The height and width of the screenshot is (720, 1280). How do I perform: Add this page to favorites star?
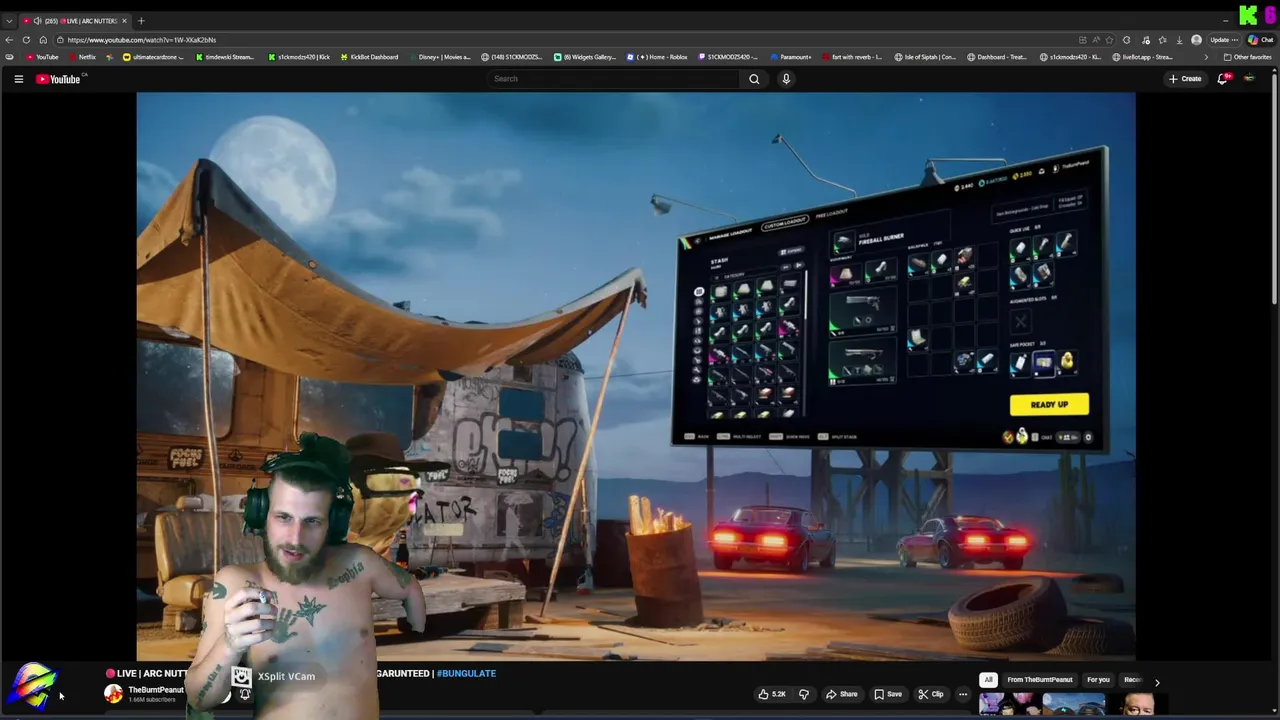[1109, 40]
